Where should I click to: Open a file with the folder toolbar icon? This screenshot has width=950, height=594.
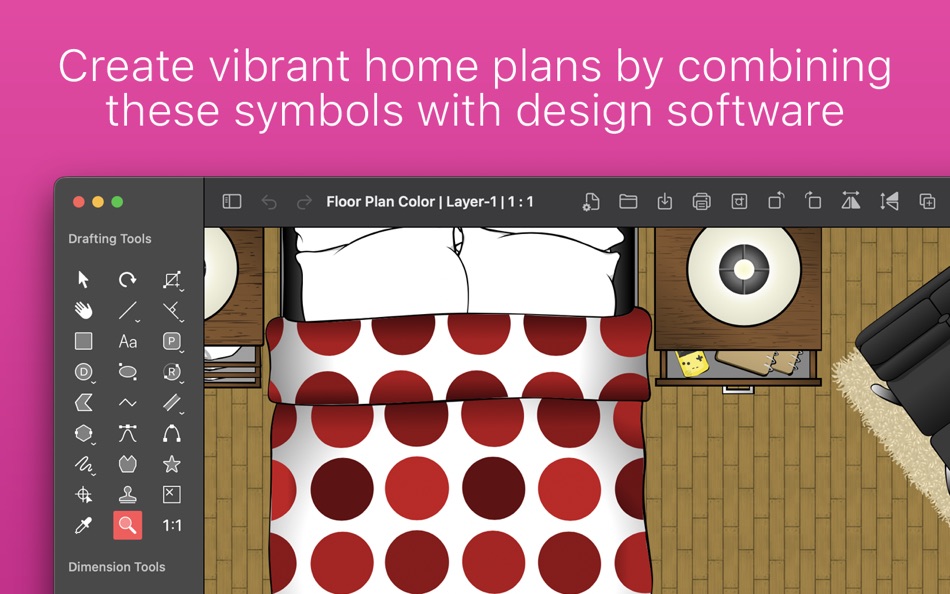[x=627, y=200]
